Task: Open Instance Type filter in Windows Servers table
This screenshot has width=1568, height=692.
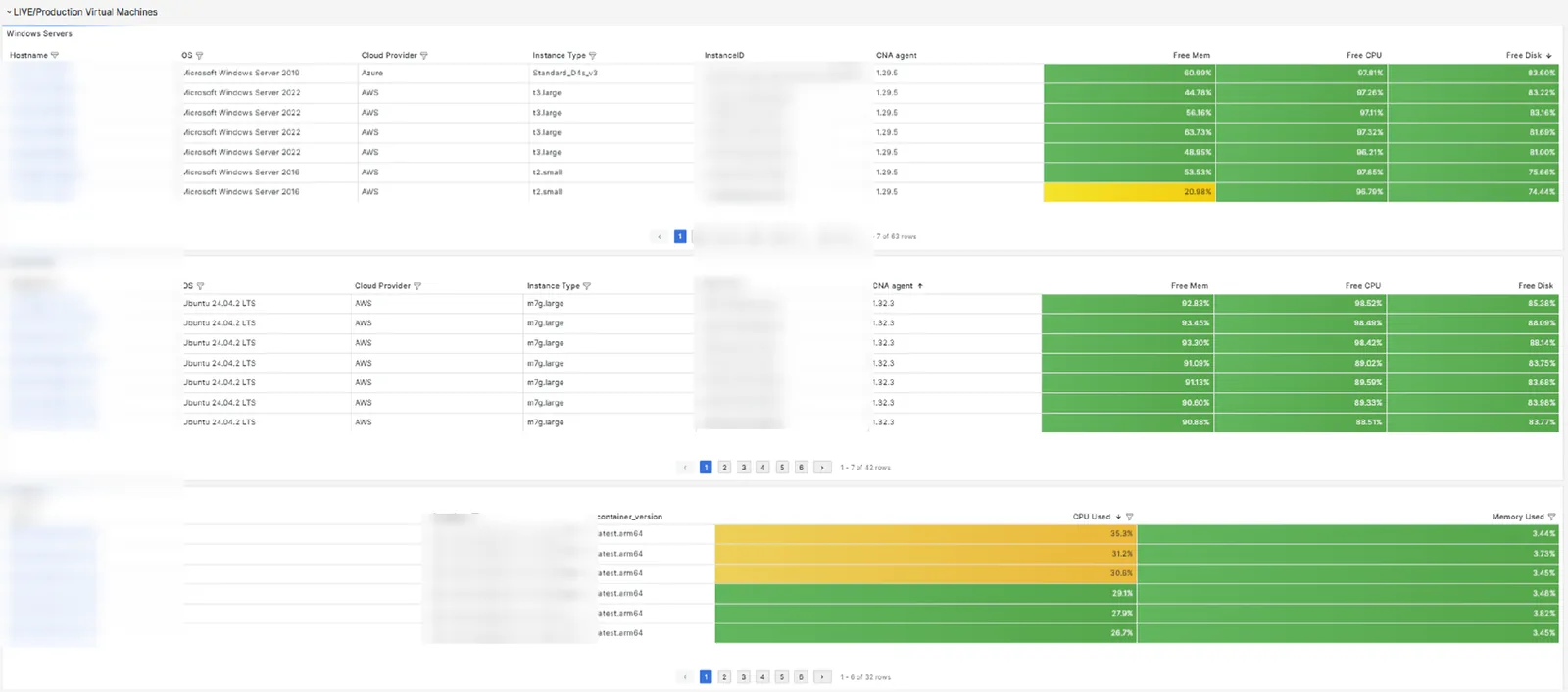Action: point(592,56)
